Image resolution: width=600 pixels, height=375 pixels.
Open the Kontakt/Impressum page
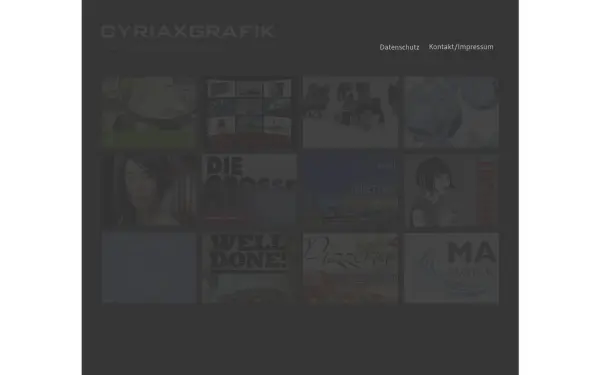coord(461,47)
